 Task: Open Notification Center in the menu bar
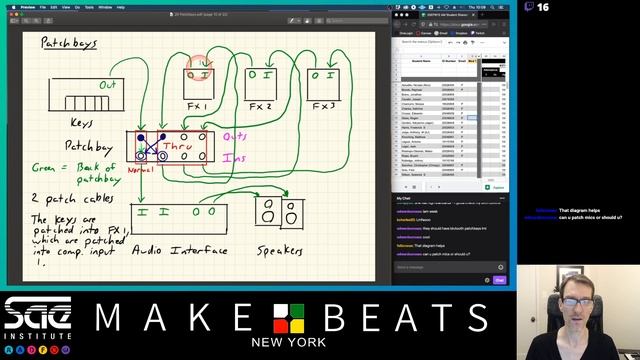click(501, 7)
